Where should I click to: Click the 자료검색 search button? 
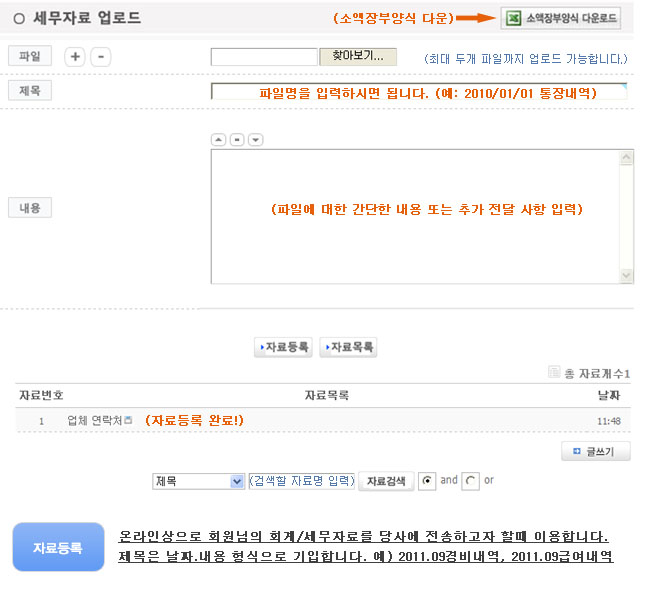[386, 481]
